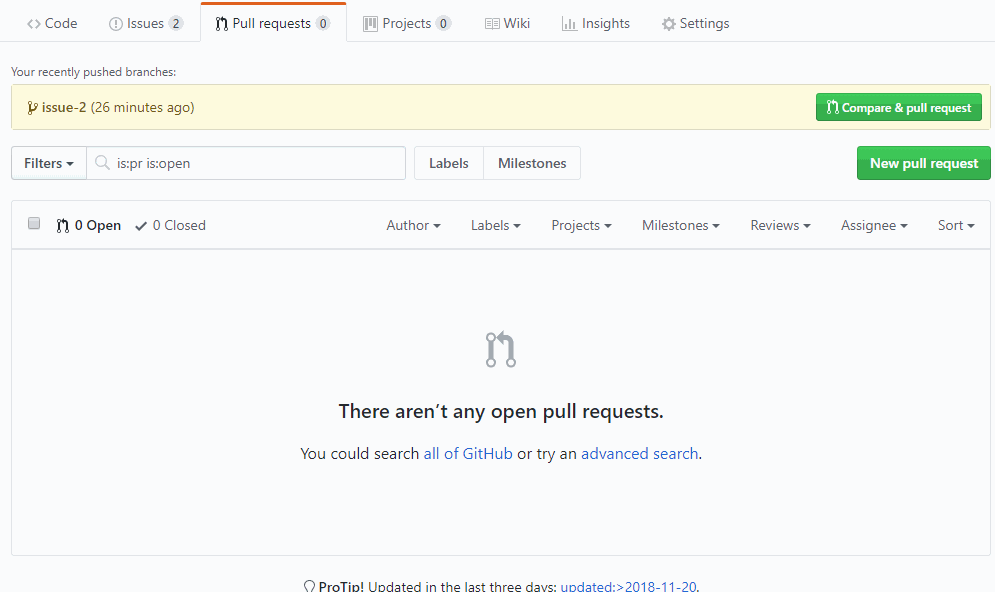The height and width of the screenshot is (592, 995).
Task: Click the New pull request button
Action: pyautogui.click(x=923, y=163)
